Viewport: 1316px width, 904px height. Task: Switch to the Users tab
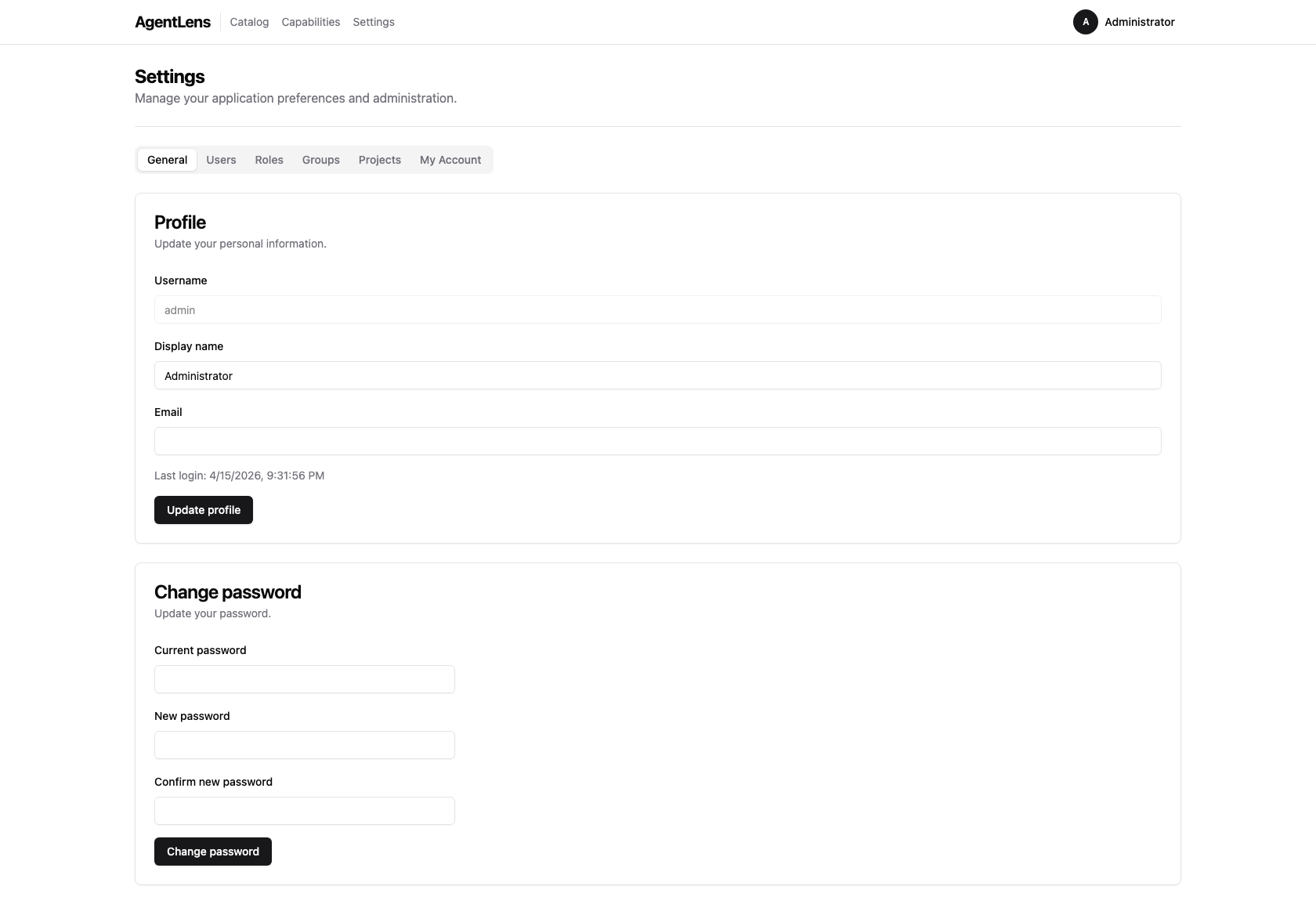pyautogui.click(x=220, y=160)
